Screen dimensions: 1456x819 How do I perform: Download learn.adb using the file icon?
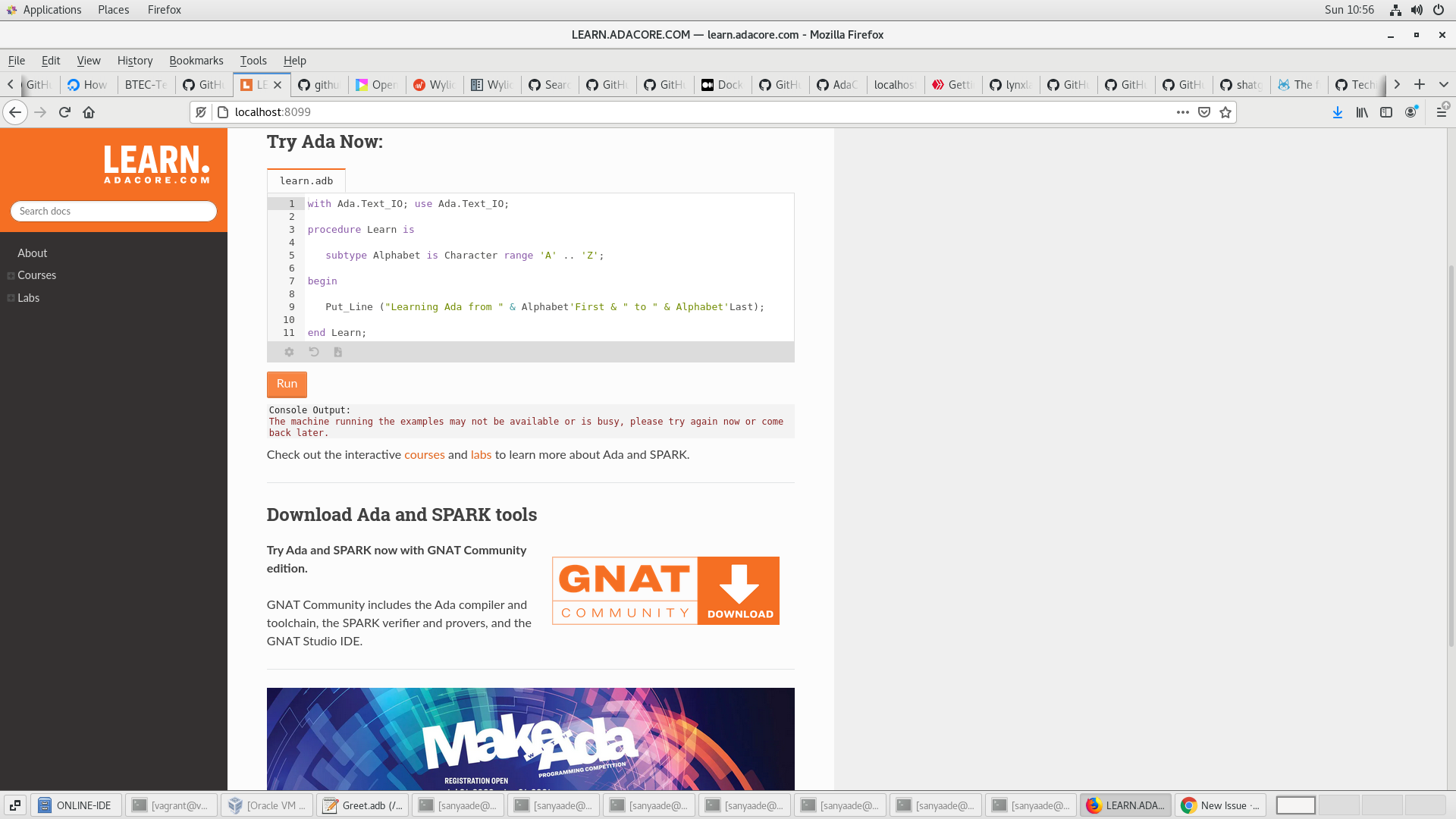tap(338, 352)
